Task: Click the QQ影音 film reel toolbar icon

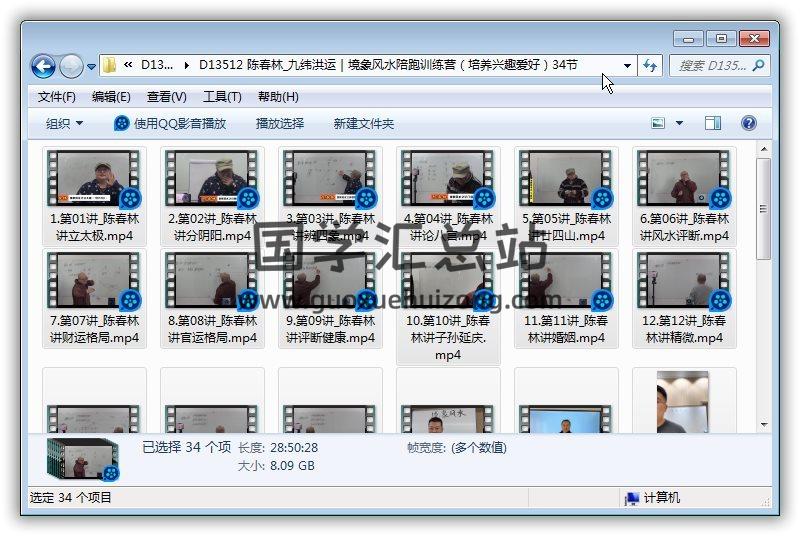Action: (x=122, y=123)
